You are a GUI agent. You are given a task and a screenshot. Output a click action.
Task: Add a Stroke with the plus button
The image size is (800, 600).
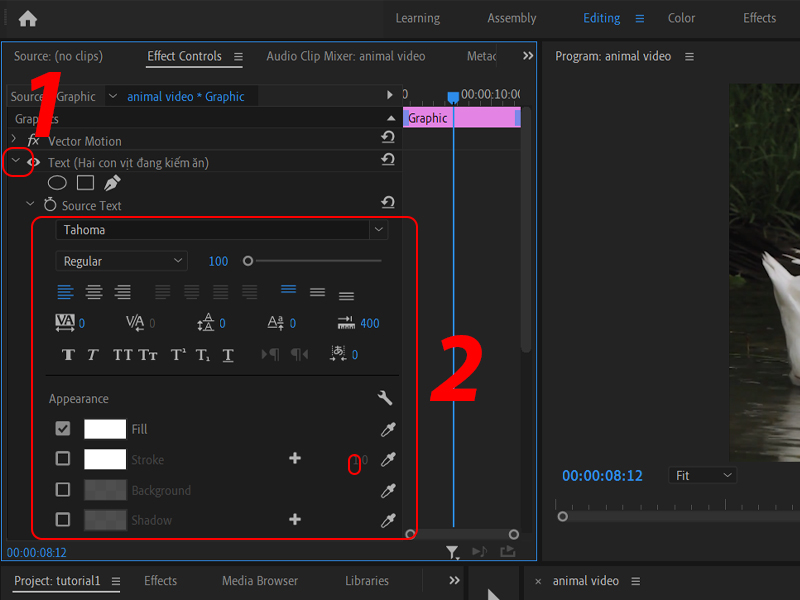295,457
